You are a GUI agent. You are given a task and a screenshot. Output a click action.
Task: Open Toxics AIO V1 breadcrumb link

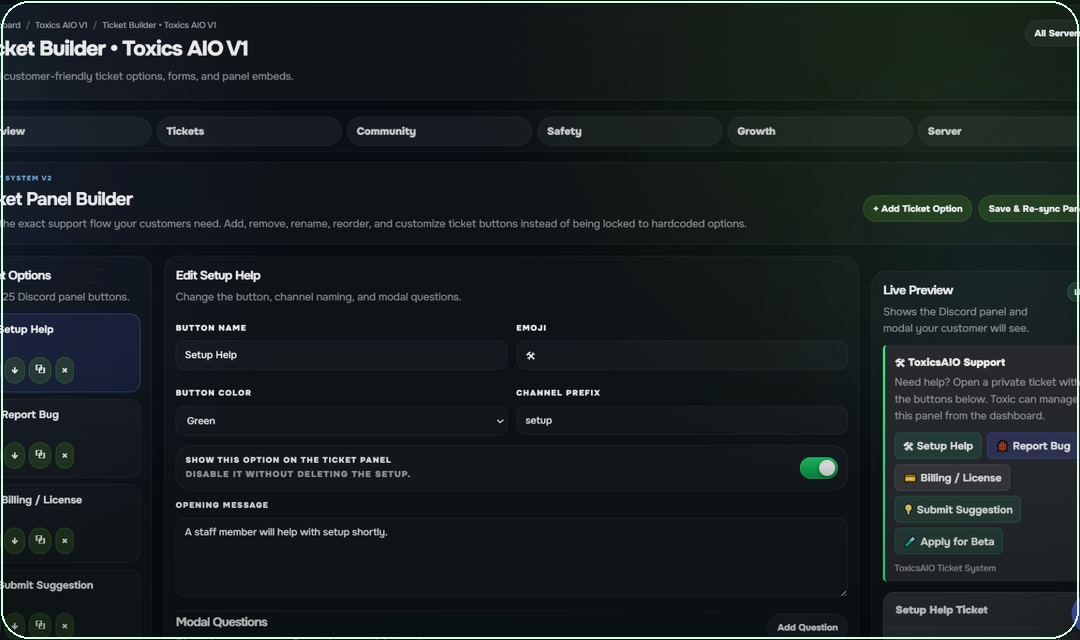(61, 25)
